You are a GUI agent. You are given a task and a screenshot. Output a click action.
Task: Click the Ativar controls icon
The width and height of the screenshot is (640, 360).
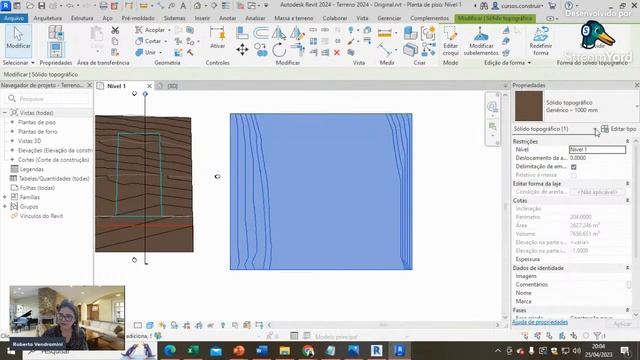point(218,38)
